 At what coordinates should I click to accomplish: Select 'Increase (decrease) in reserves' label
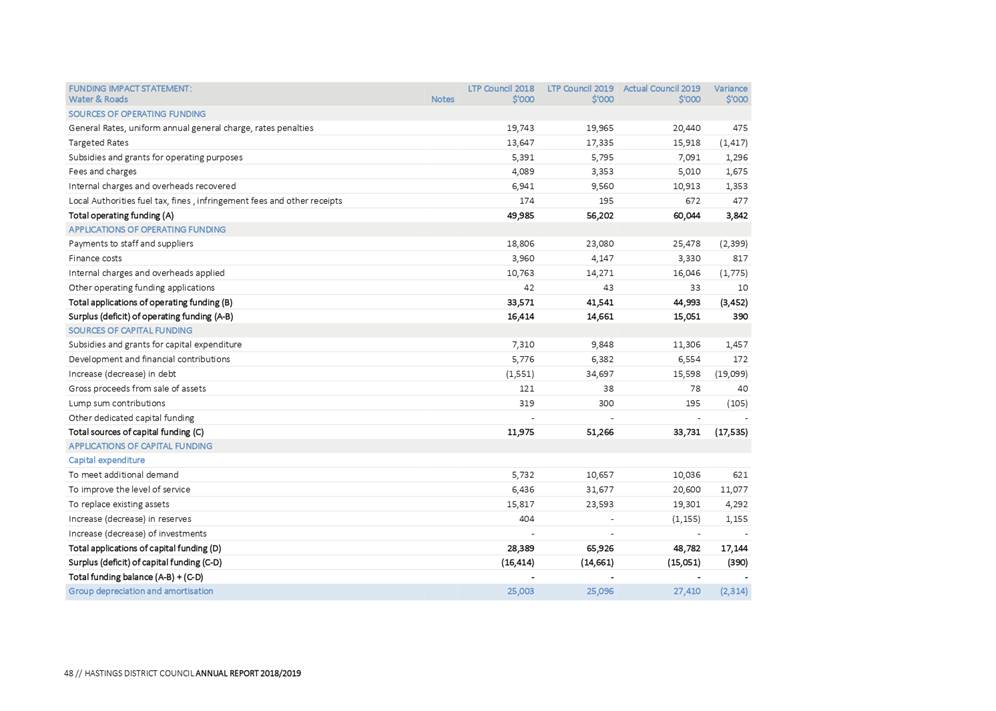[x=130, y=519]
